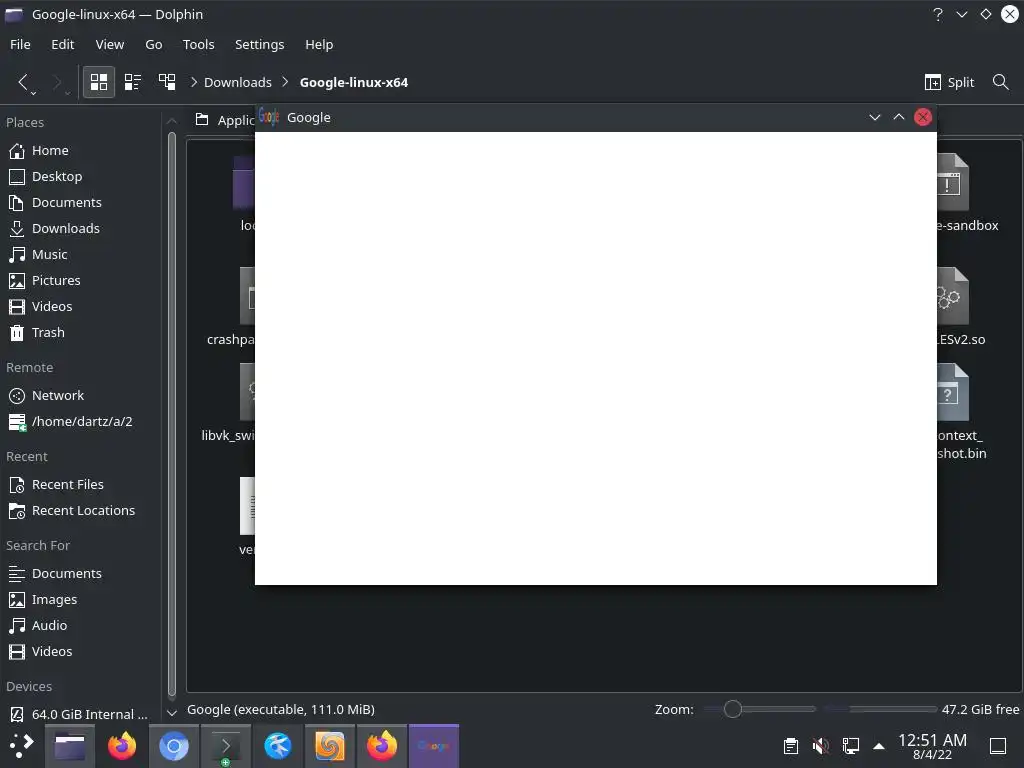The image size is (1024, 768).
Task: Expand breadcrumb arrow before Google-linux-x64
Action: click(285, 82)
